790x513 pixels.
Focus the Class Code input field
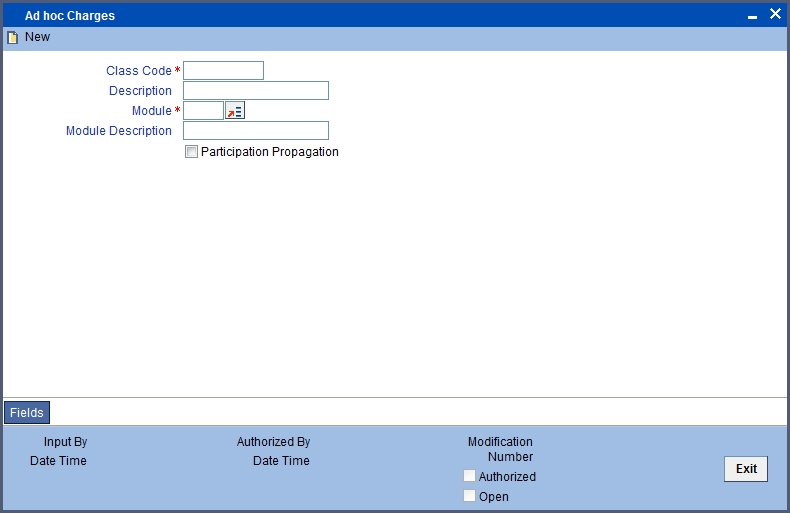point(223,71)
